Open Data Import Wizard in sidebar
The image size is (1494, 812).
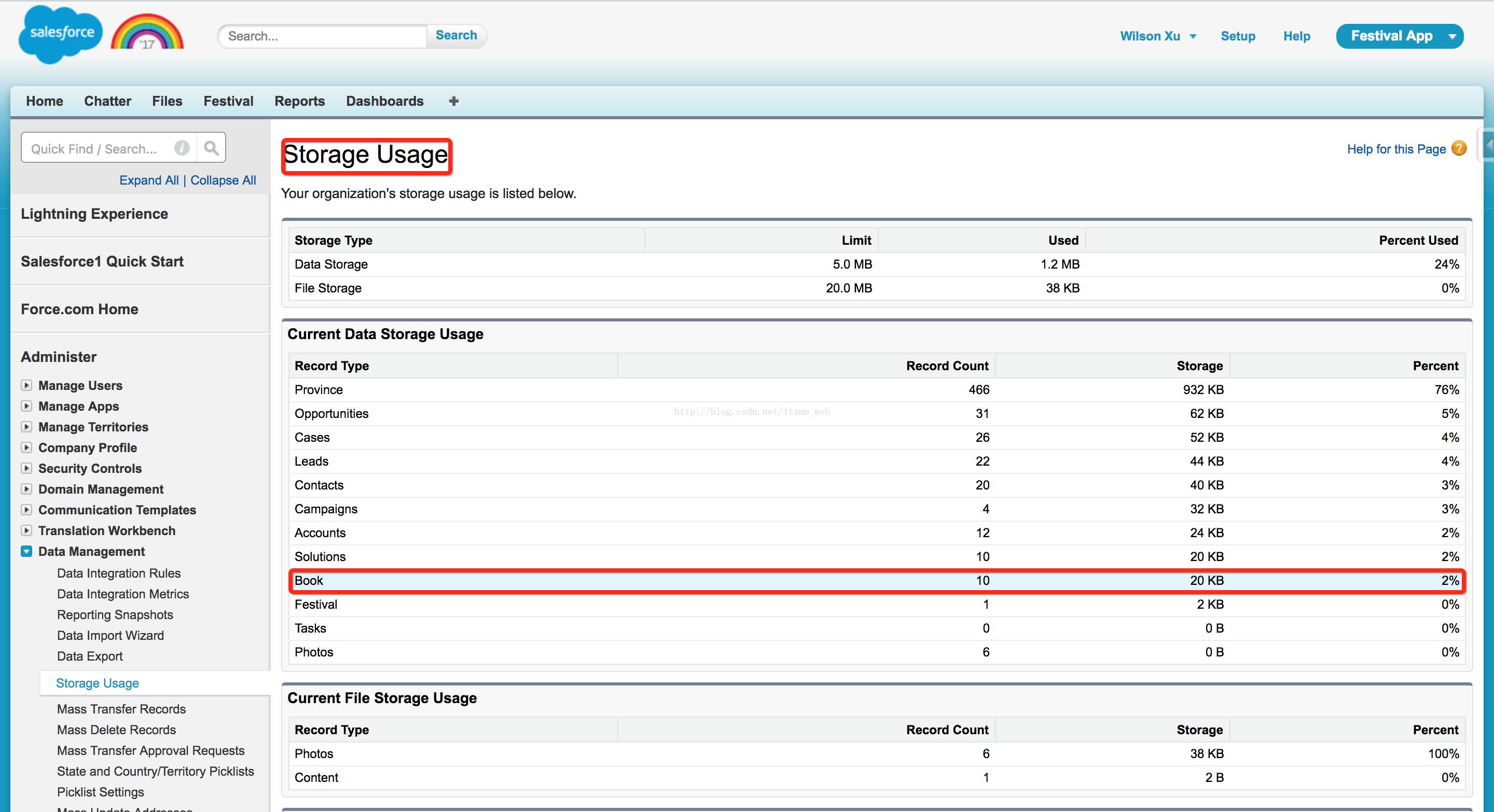point(110,635)
